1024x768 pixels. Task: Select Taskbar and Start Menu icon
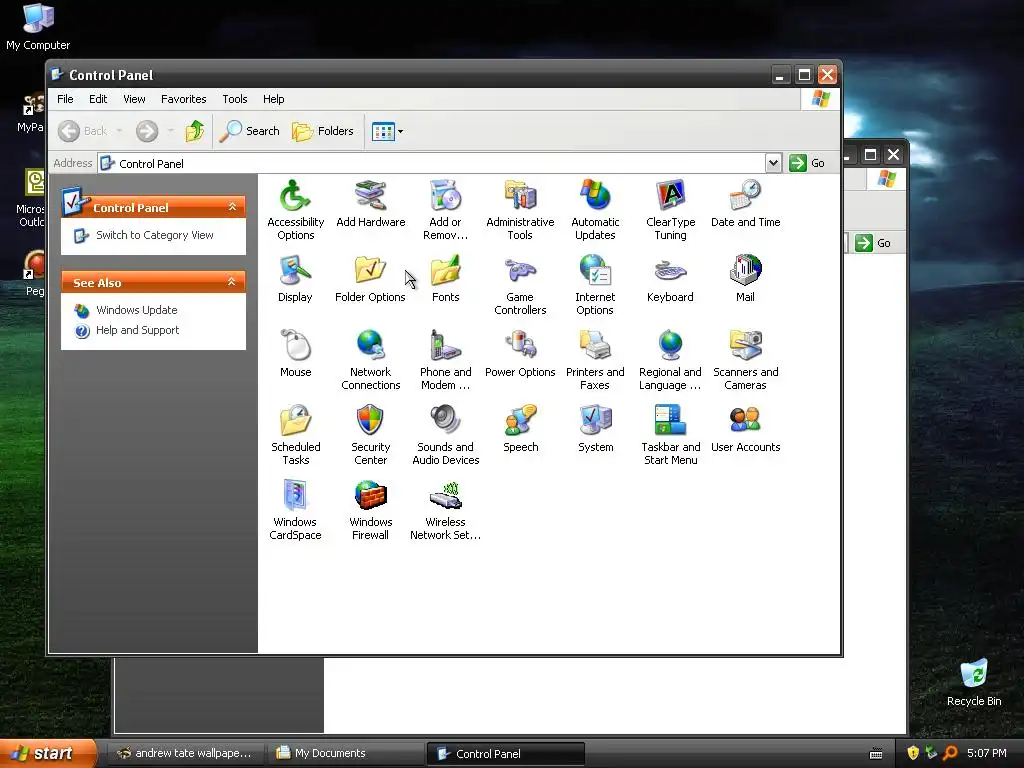point(670,421)
